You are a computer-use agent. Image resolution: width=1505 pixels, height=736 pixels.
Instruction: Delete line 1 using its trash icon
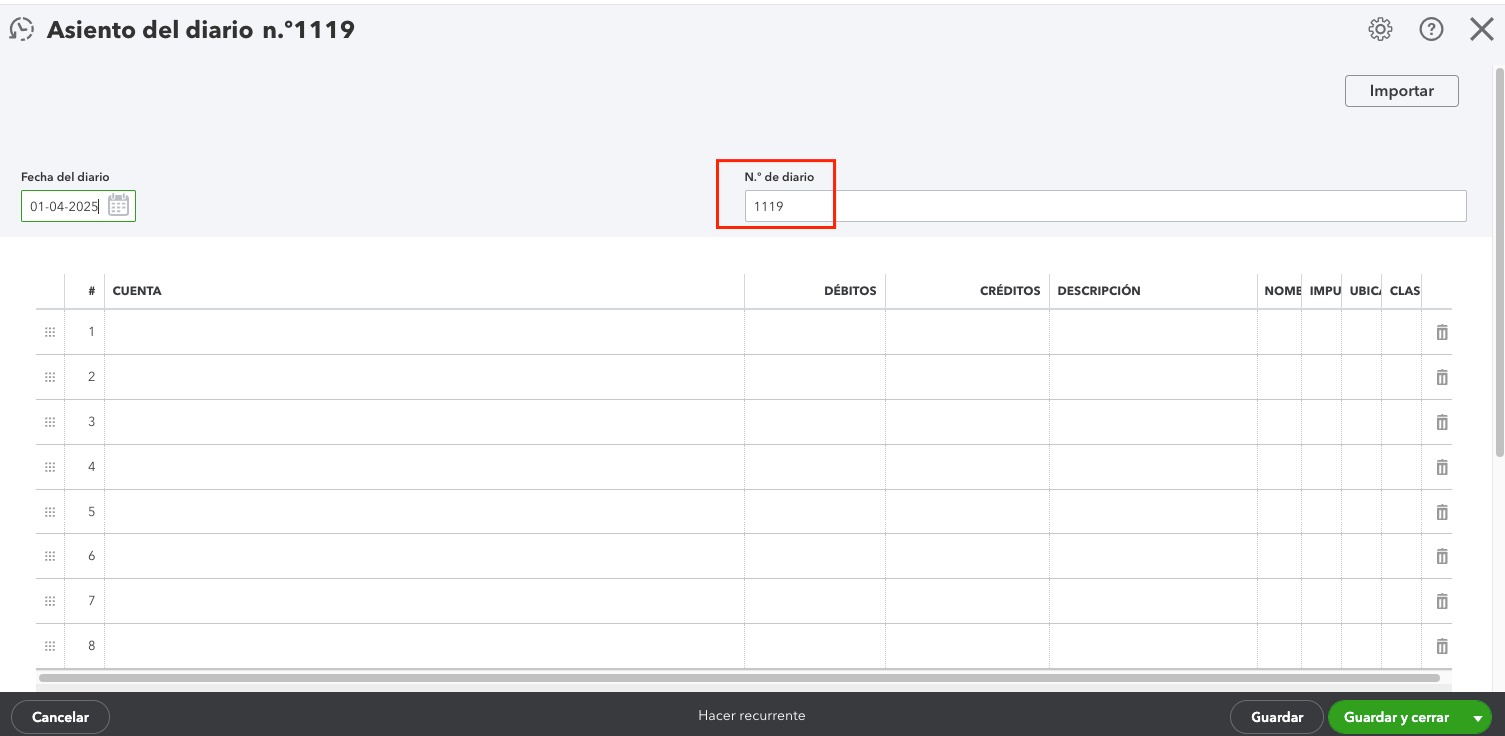click(1441, 331)
